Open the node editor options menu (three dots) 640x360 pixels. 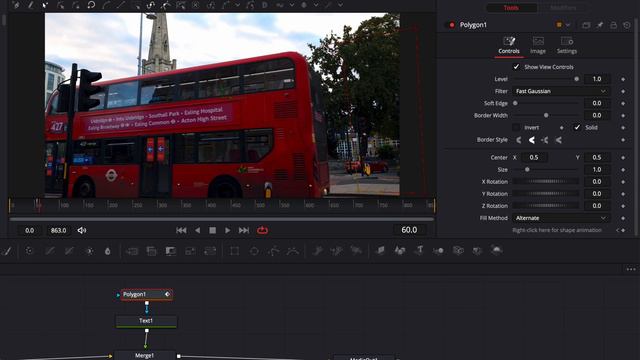point(631,269)
